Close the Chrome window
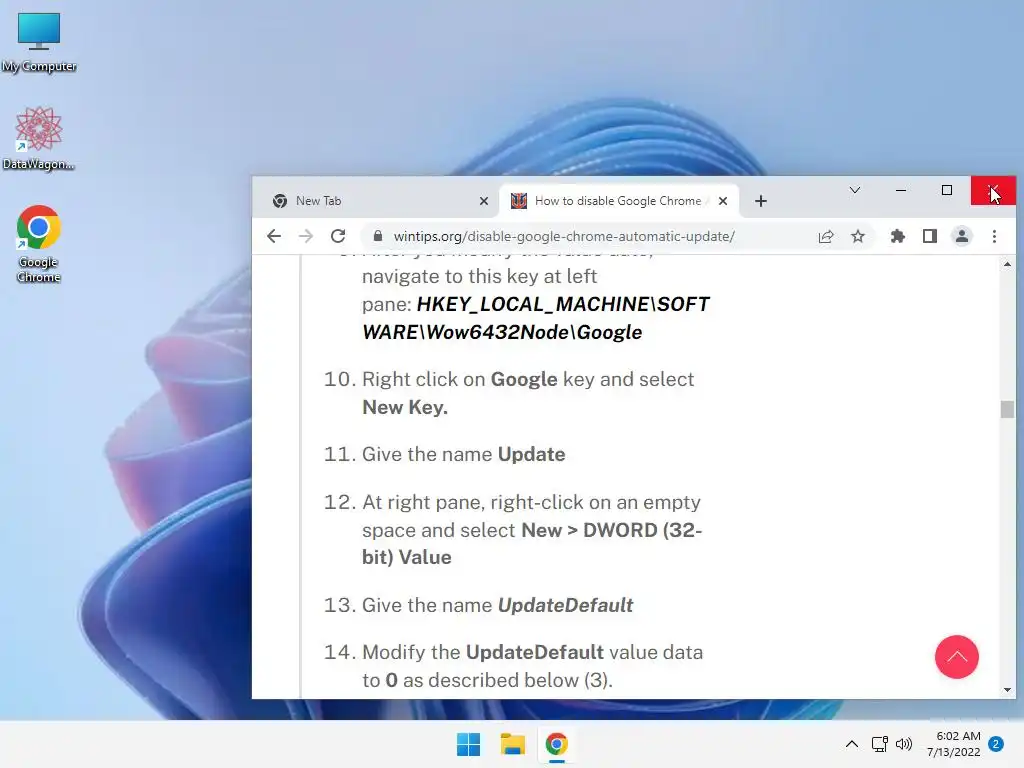This screenshot has width=1024, height=768. (x=993, y=190)
